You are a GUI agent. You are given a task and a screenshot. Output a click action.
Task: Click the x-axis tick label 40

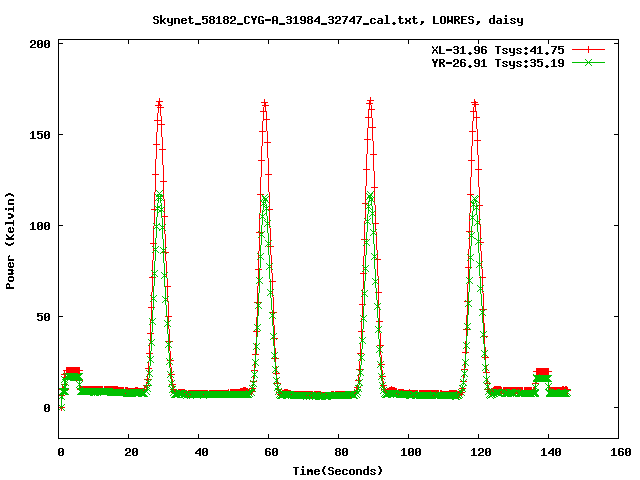click(x=201, y=452)
